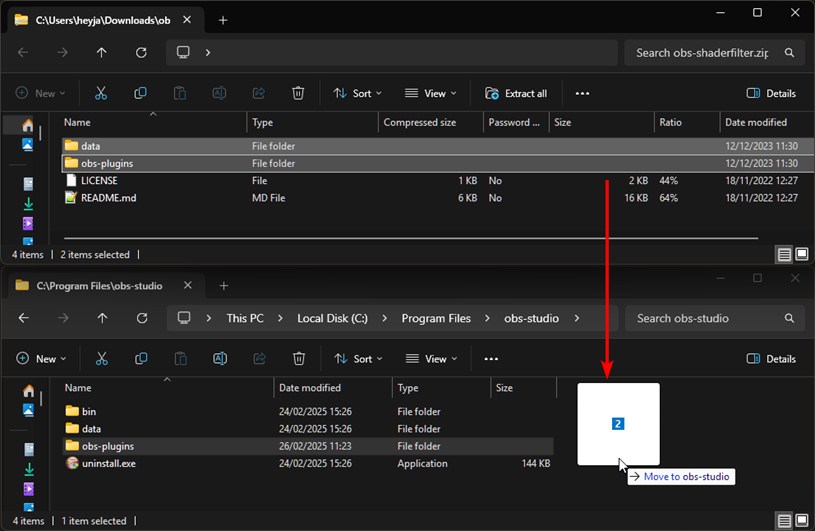Go up one level in upper window

(101, 52)
